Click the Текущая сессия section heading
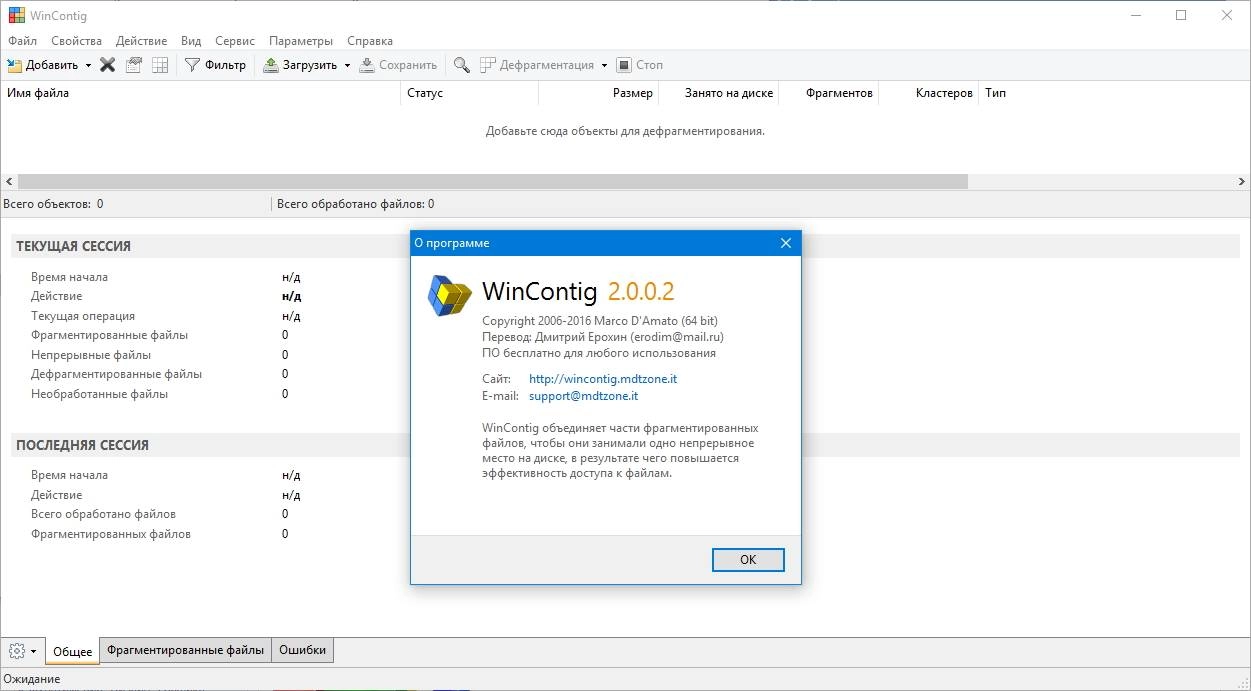Image resolution: width=1251 pixels, height=691 pixels. click(73, 246)
